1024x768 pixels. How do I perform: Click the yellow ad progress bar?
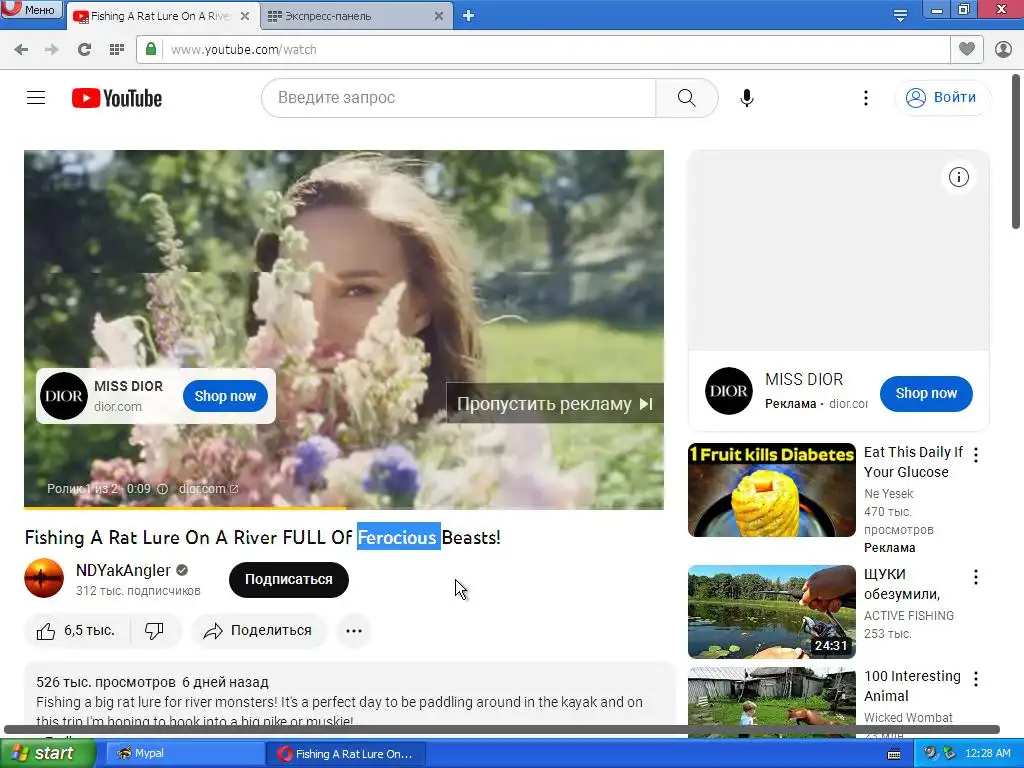coord(185,507)
